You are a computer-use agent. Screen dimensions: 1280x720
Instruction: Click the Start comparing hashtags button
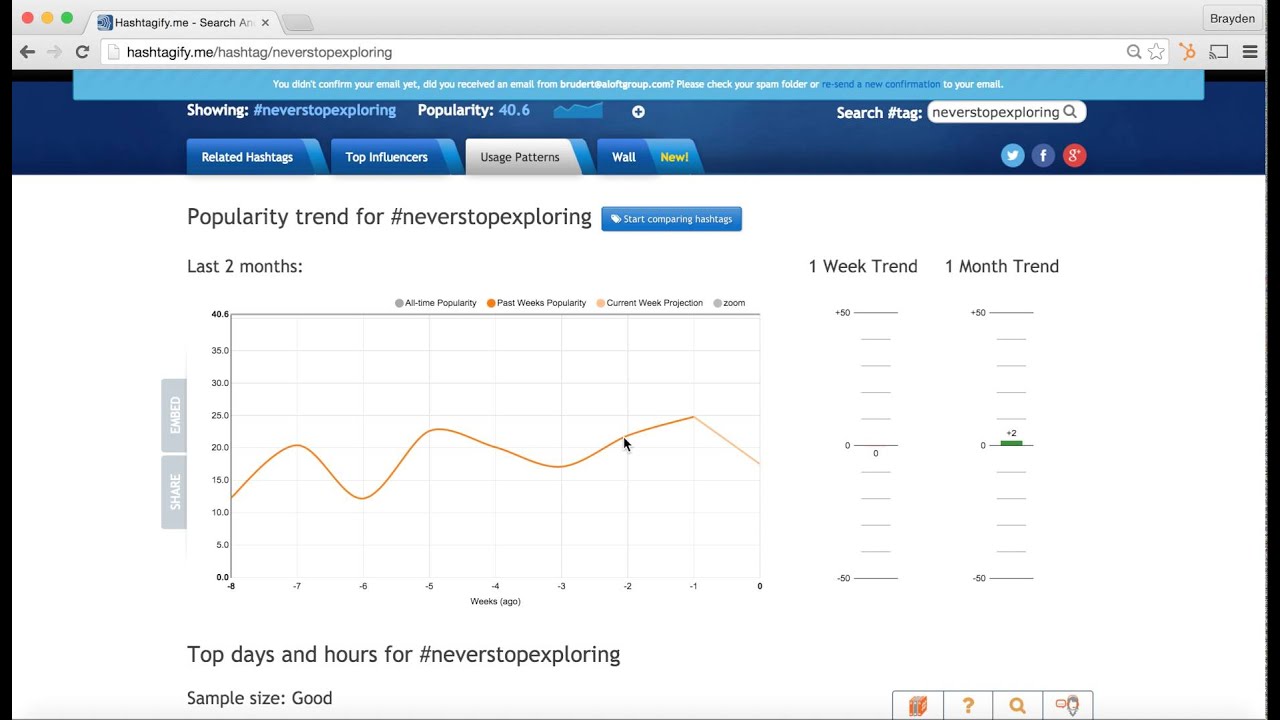point(672,219)
